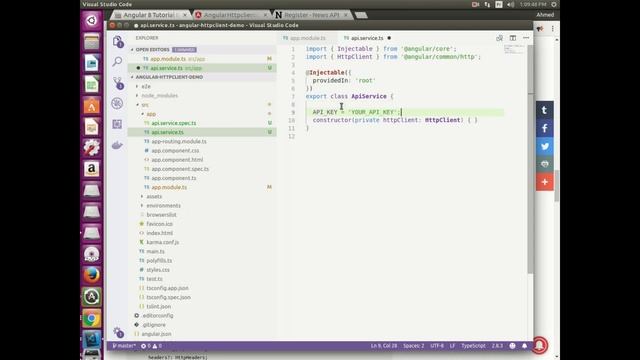Switch to AngularHttpclient browser tab
The width and height of the screenshot is (640, 360).
(231, 15)
